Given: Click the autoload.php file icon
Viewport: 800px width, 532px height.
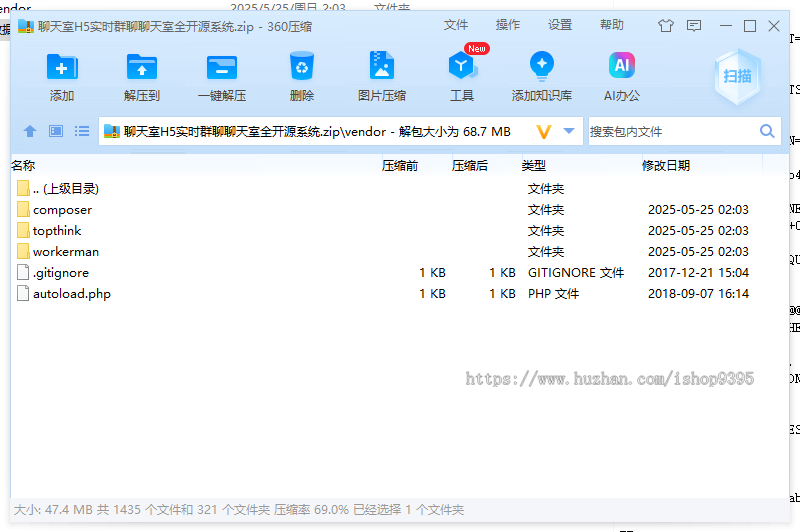Looking at the screenshot, I should coord(23,293).
